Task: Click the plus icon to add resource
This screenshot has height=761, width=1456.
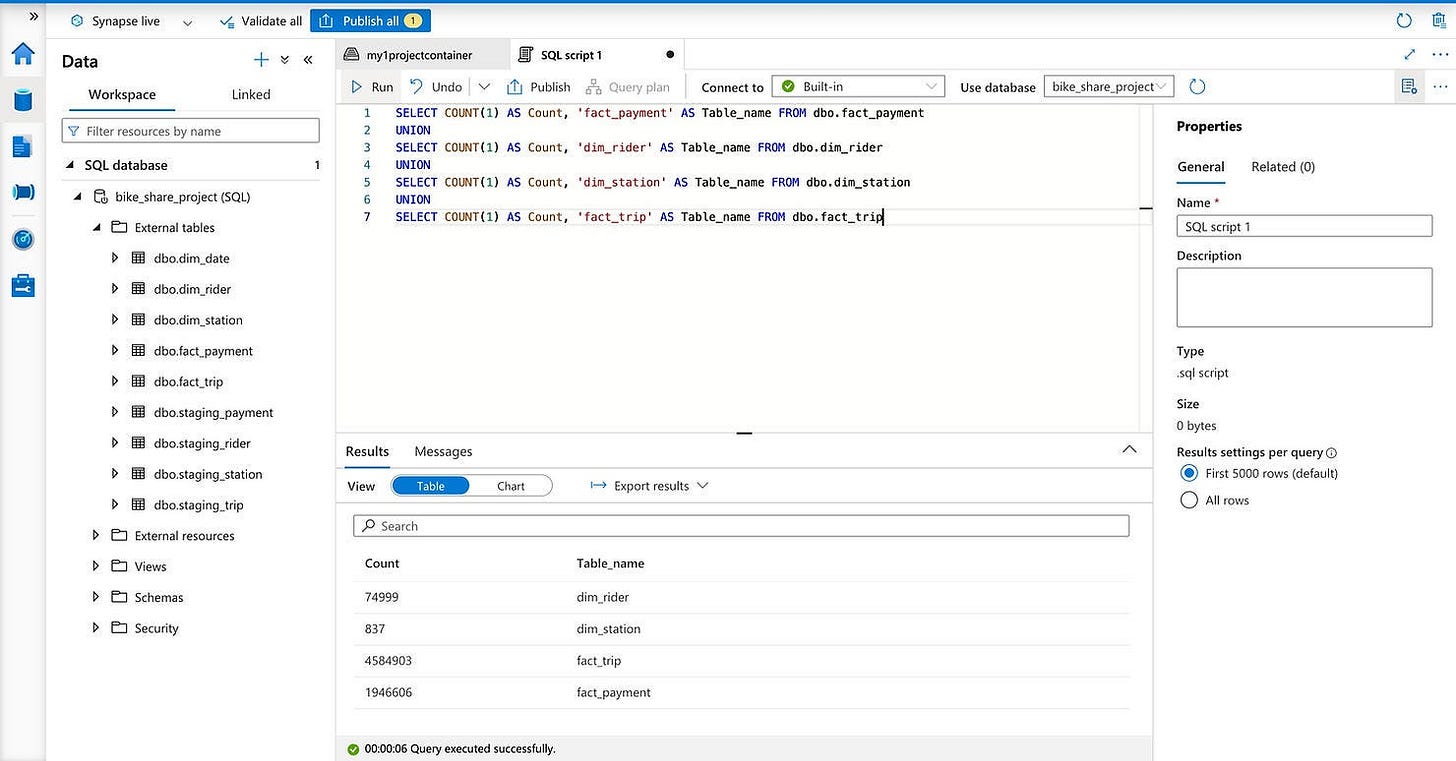Action: tap(261, 60)
